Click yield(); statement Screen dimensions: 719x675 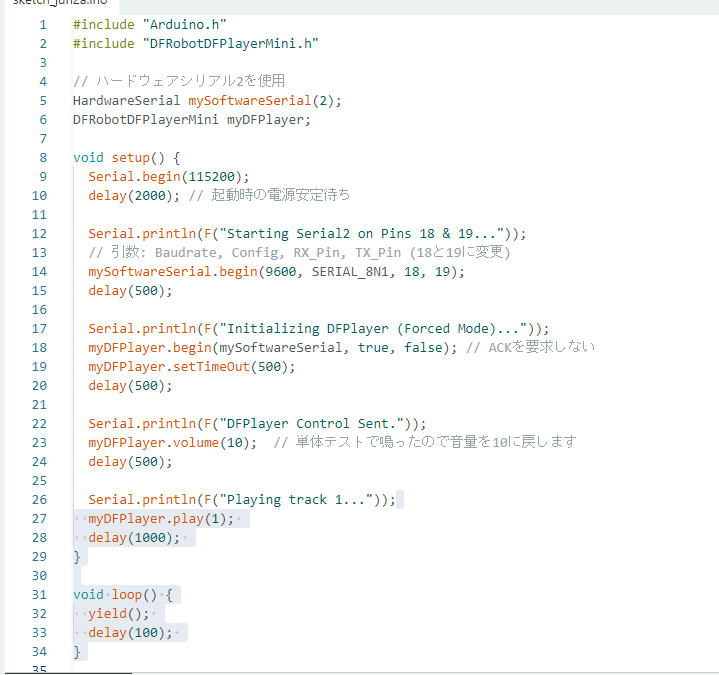[119, 614]
